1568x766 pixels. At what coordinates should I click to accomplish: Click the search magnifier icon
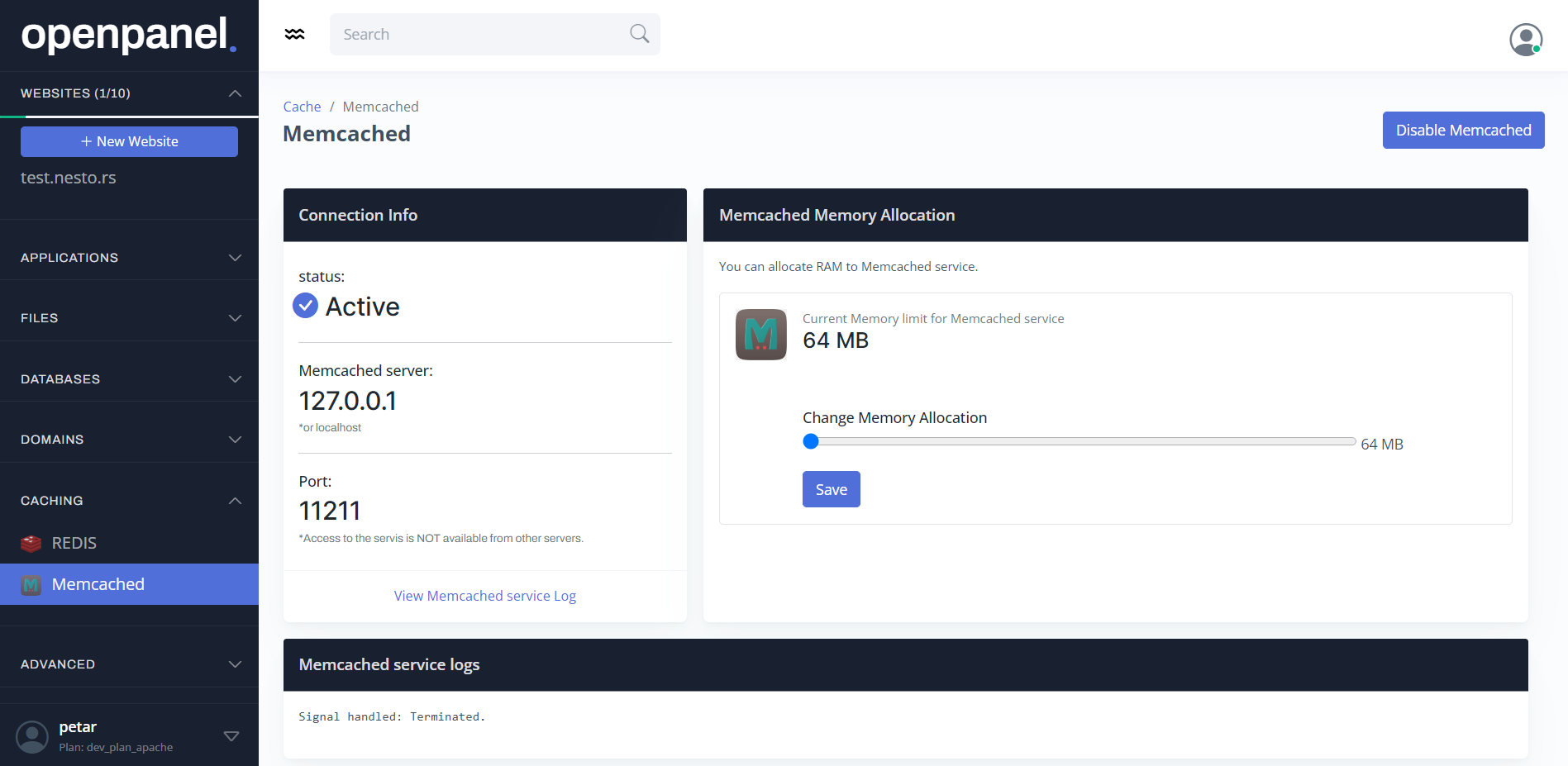(639, 34)
